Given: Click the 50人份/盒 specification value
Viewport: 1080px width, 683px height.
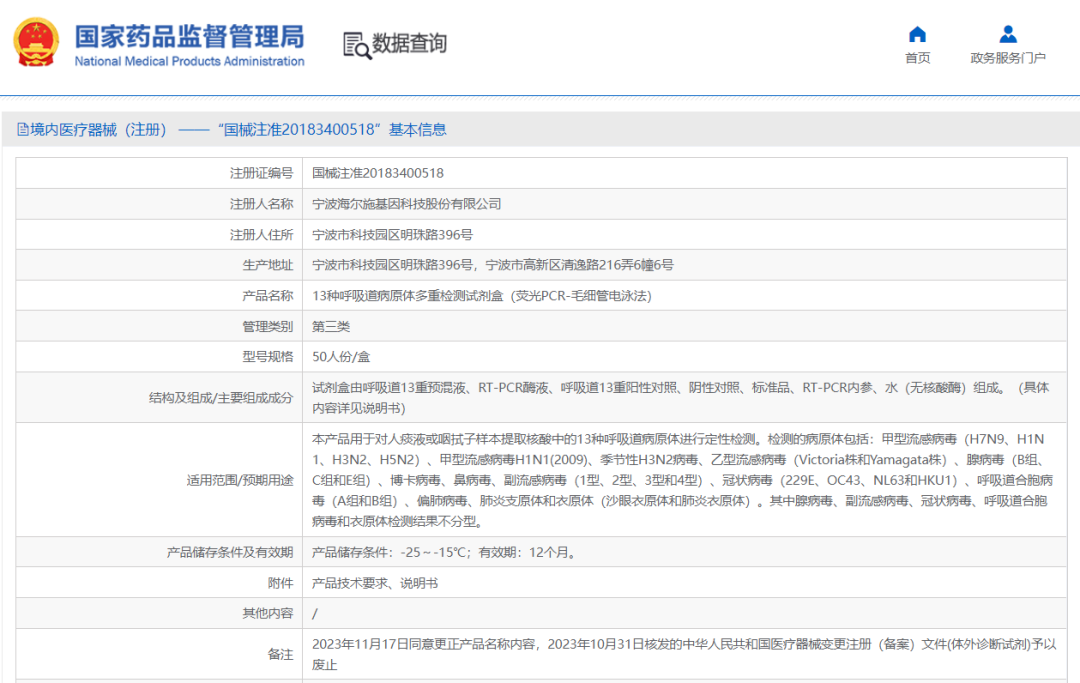Looking at the screenshot, I should pos(340,357).
